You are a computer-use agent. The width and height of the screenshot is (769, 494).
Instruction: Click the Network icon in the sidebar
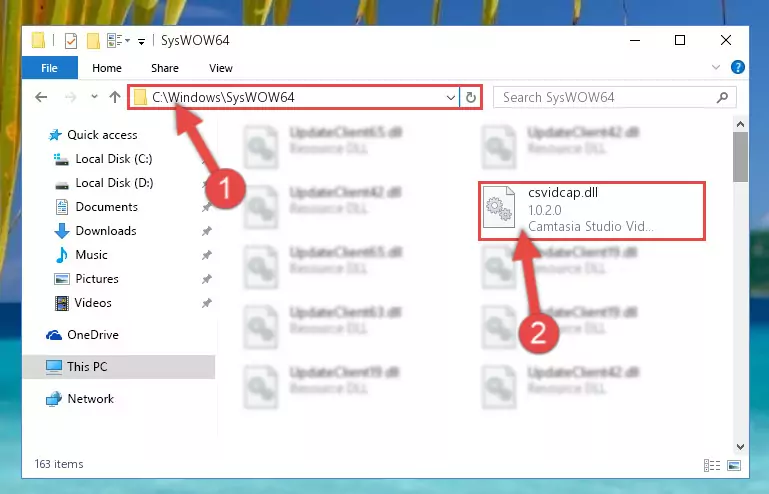pyautogui.click(x=54, y=399)
